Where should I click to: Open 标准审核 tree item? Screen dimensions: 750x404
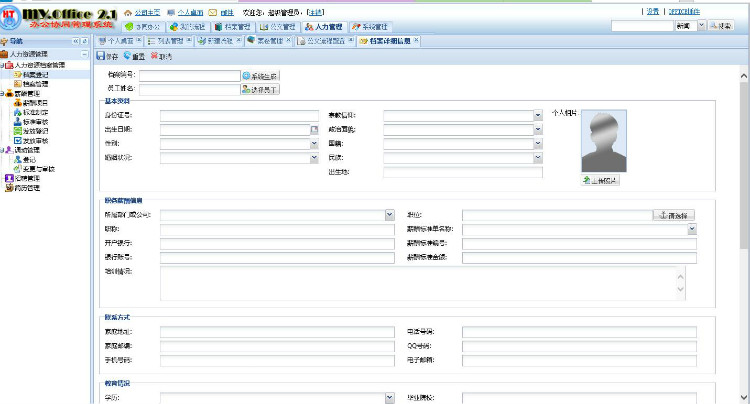click(31, 122)
